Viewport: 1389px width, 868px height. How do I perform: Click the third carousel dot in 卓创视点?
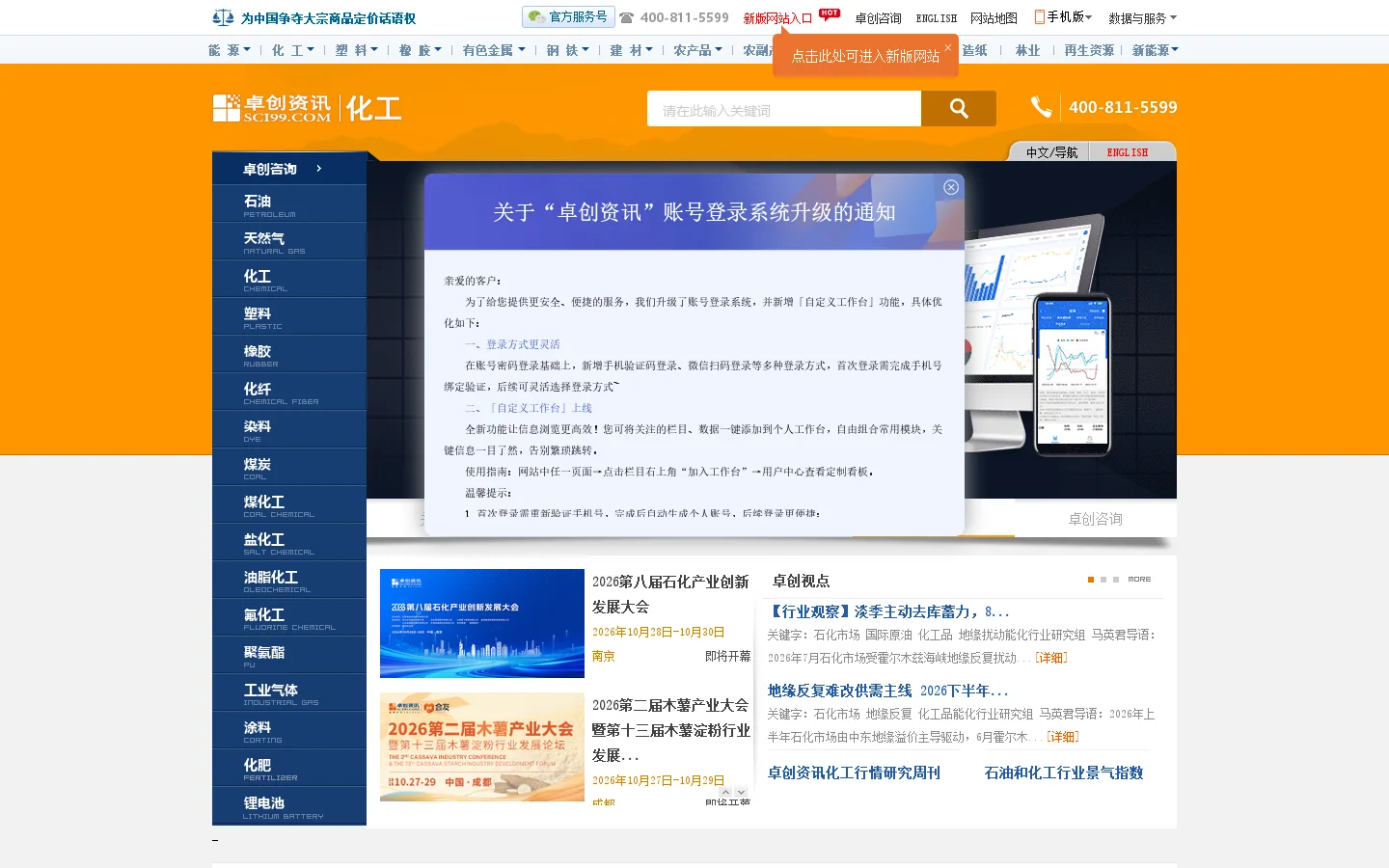pyautogui.click(x=1116, y=580)
